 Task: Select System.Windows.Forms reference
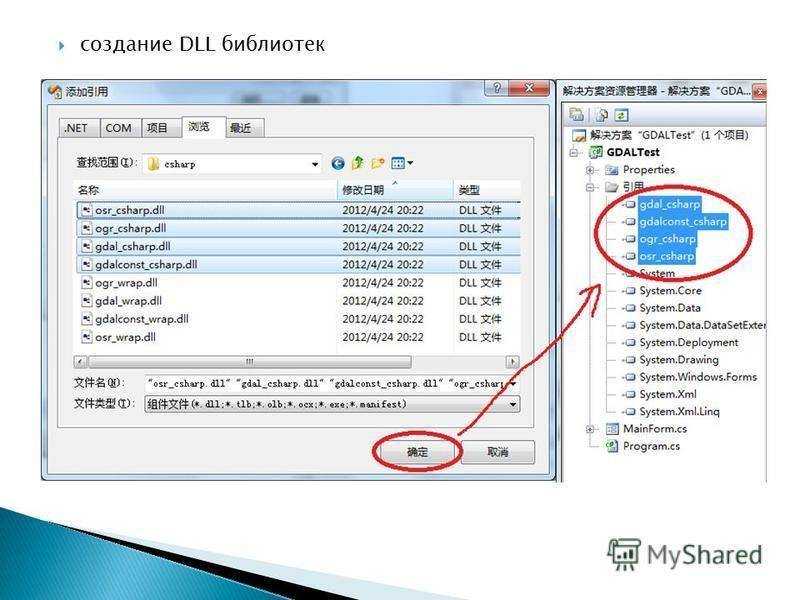(698, 377)
